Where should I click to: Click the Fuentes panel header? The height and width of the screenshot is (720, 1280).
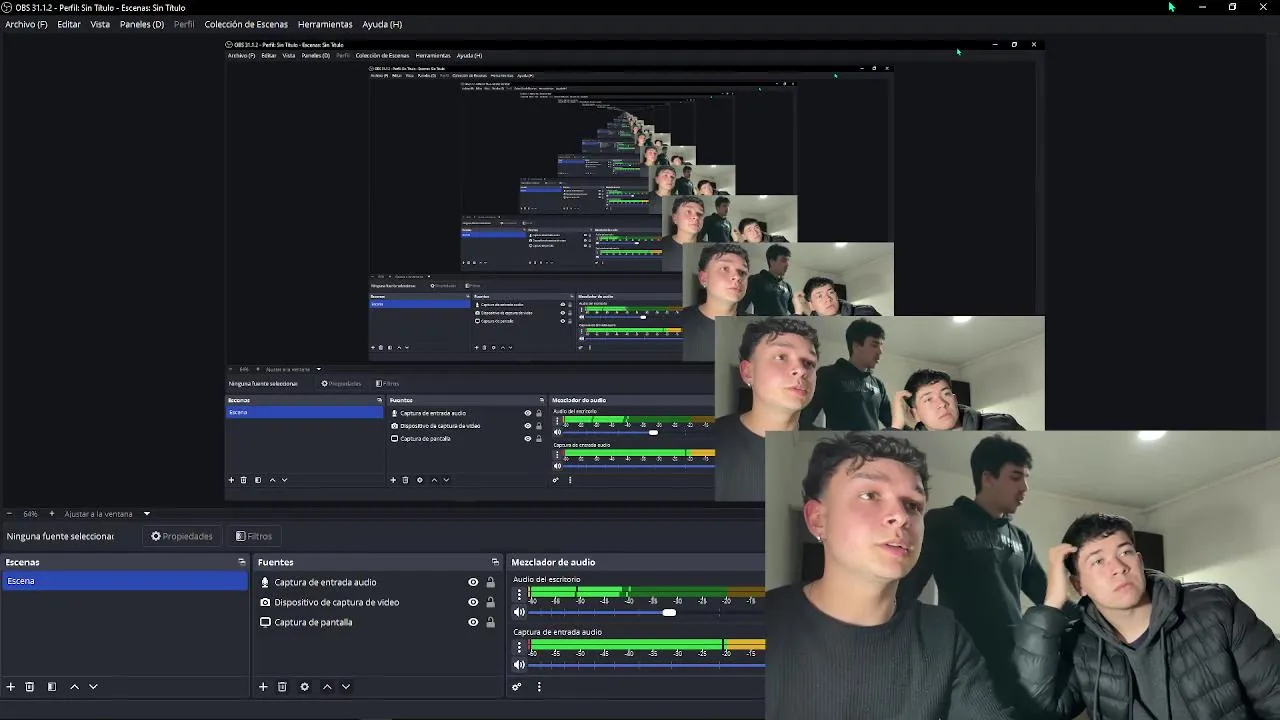click(275, 562)
